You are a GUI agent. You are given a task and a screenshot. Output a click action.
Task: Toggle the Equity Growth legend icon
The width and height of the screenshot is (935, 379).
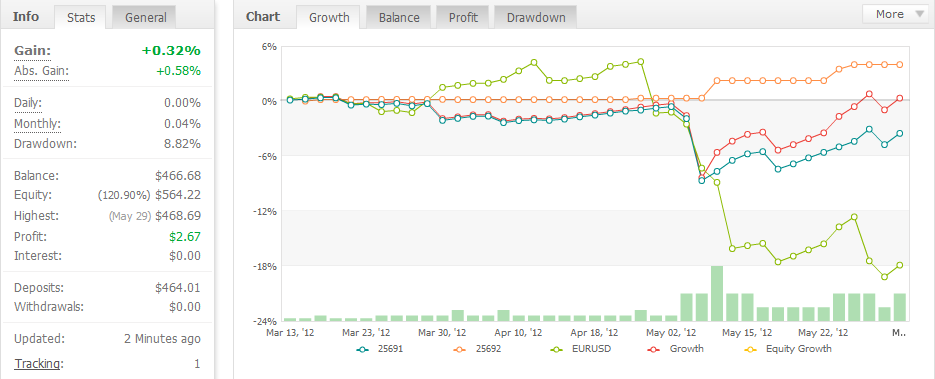tap(754, 349)
